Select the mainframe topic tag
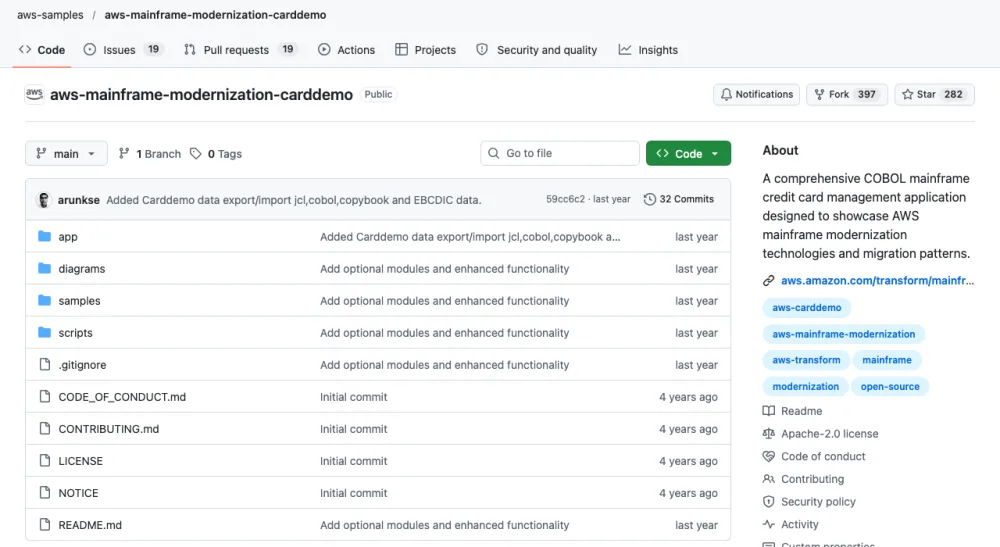 [x=887, y=360]
